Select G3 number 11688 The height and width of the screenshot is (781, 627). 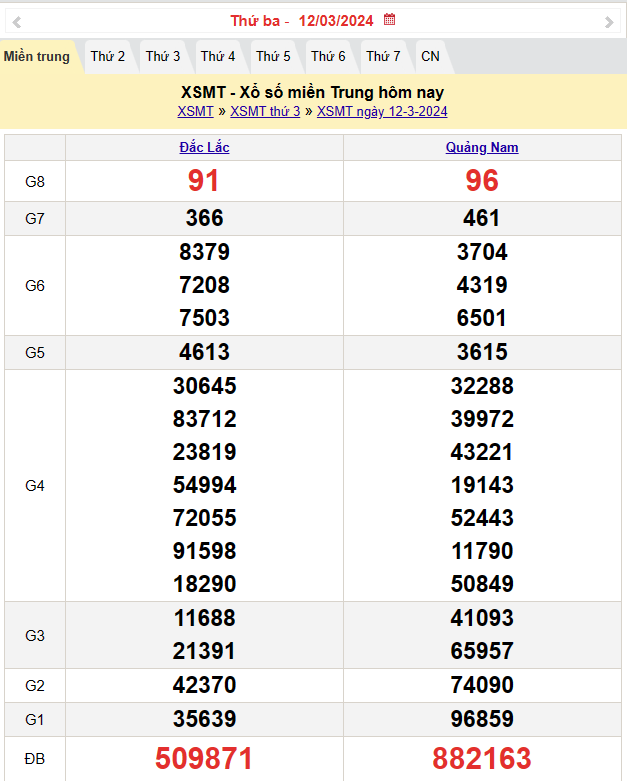[204, 618]
